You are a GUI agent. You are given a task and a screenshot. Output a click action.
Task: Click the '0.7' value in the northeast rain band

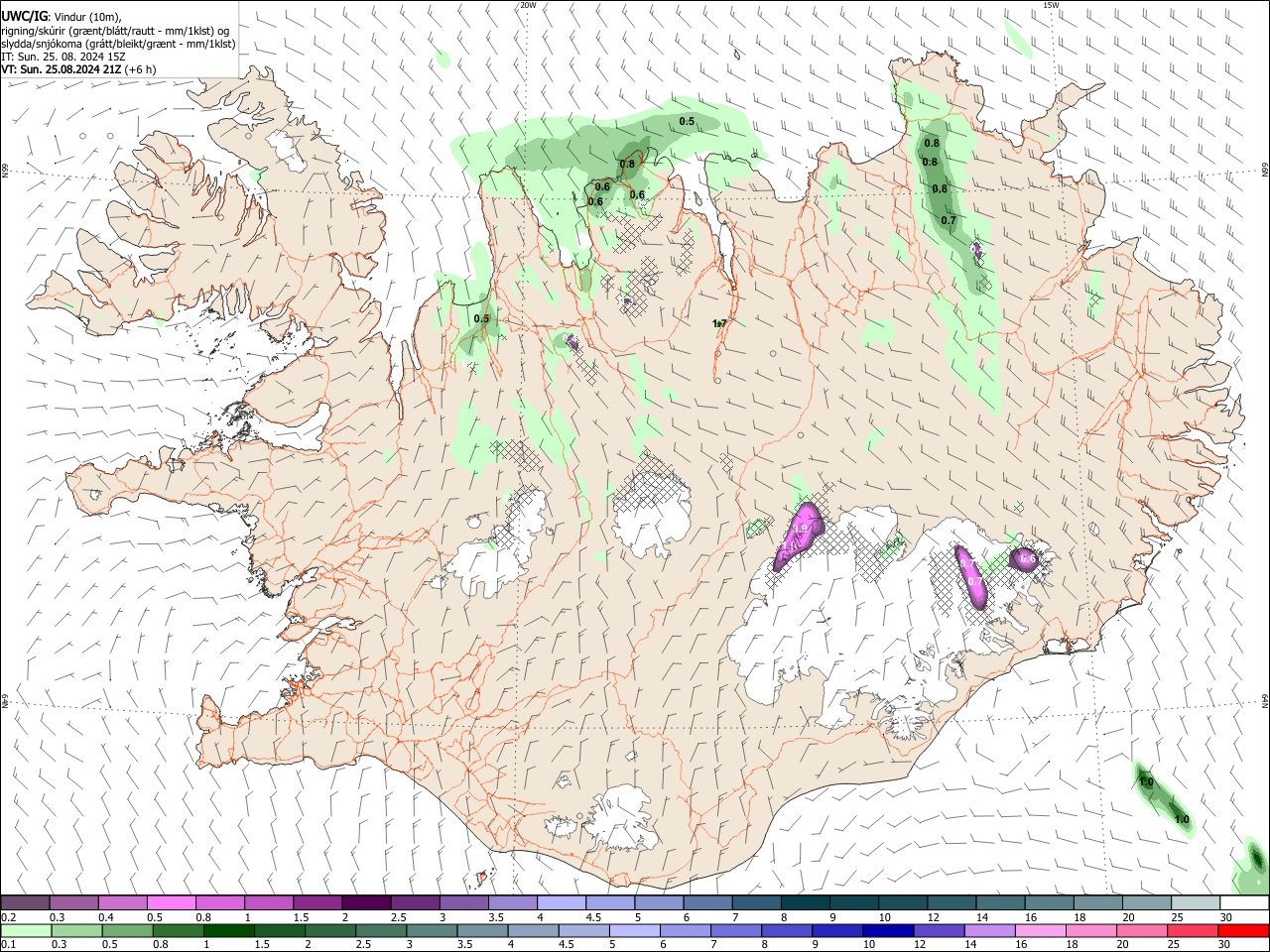pos(949,220)
